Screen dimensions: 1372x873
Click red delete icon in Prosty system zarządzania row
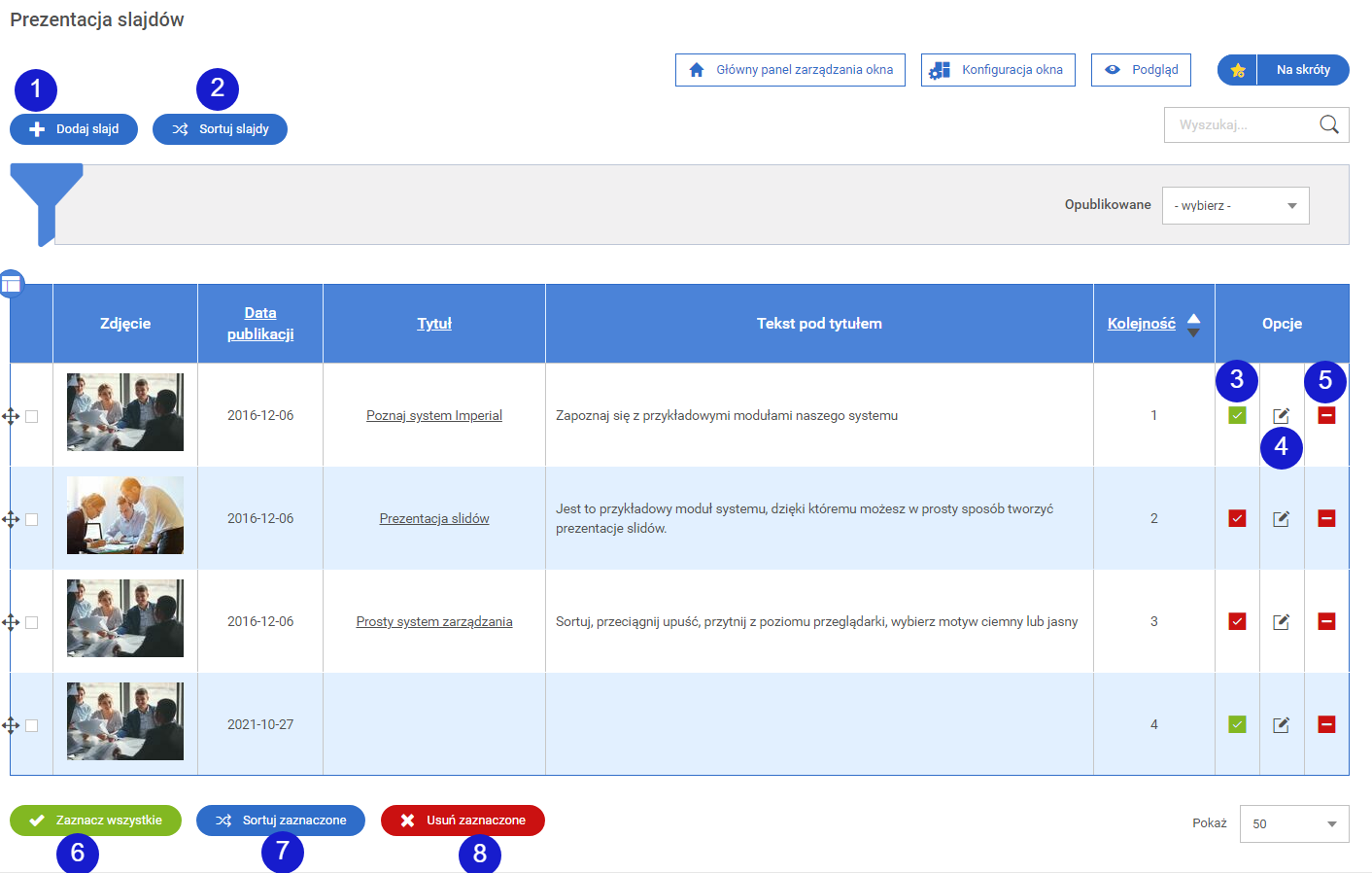1326,622
